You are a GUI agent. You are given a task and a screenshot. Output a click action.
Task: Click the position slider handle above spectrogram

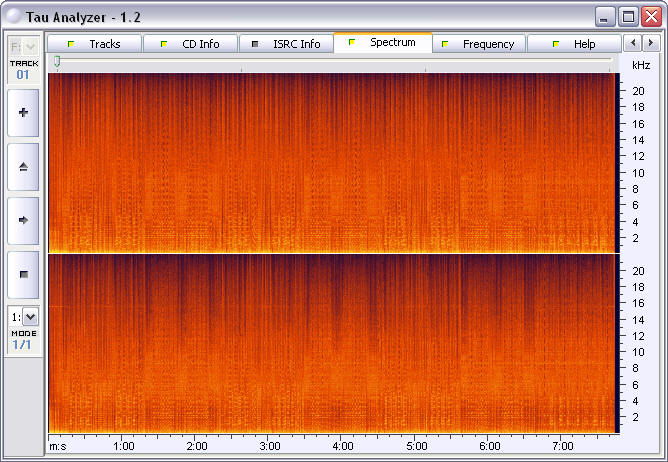[57, 62]
